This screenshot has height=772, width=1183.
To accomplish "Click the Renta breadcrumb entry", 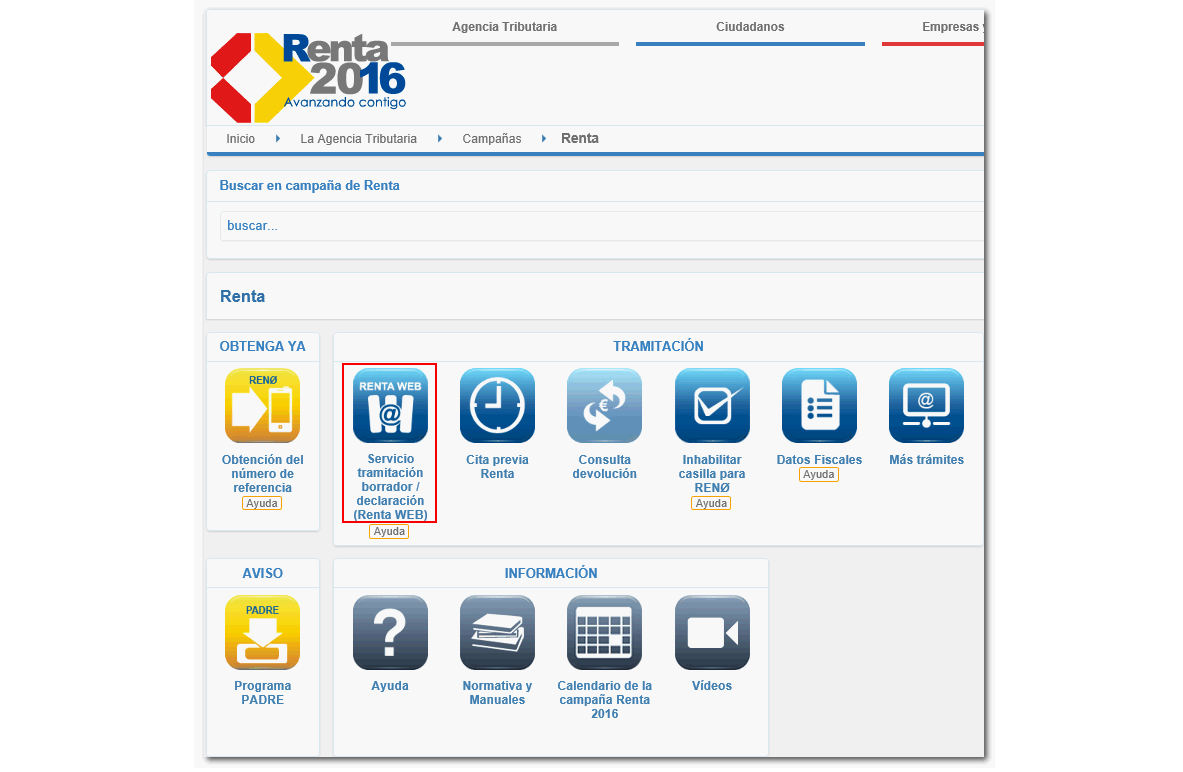I will click(x=580, y=139).
